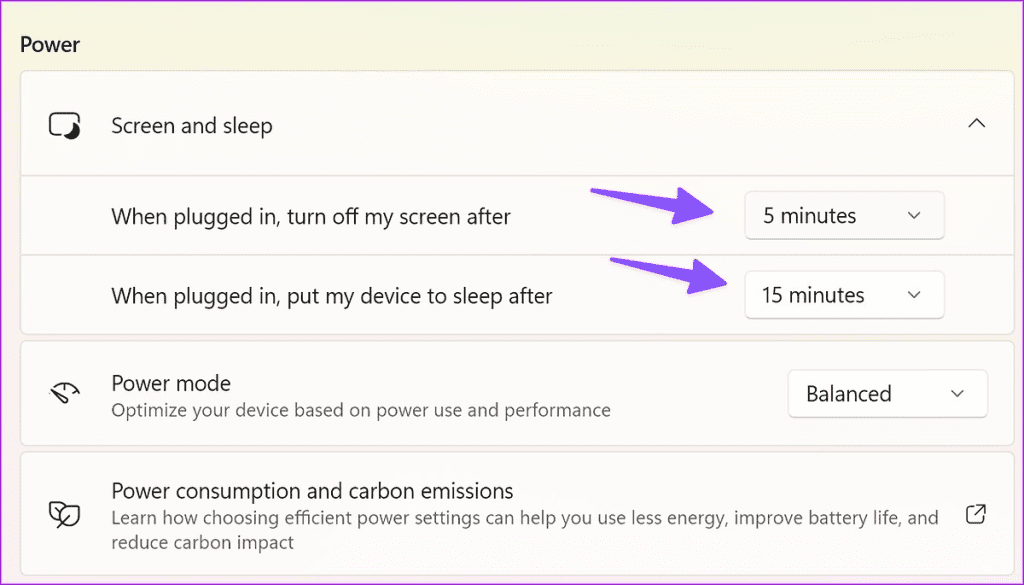Open the Balanced power mode dropdown
This screenshot has height=585, width=1024.
pyautogui.click(x=887, y=393)
